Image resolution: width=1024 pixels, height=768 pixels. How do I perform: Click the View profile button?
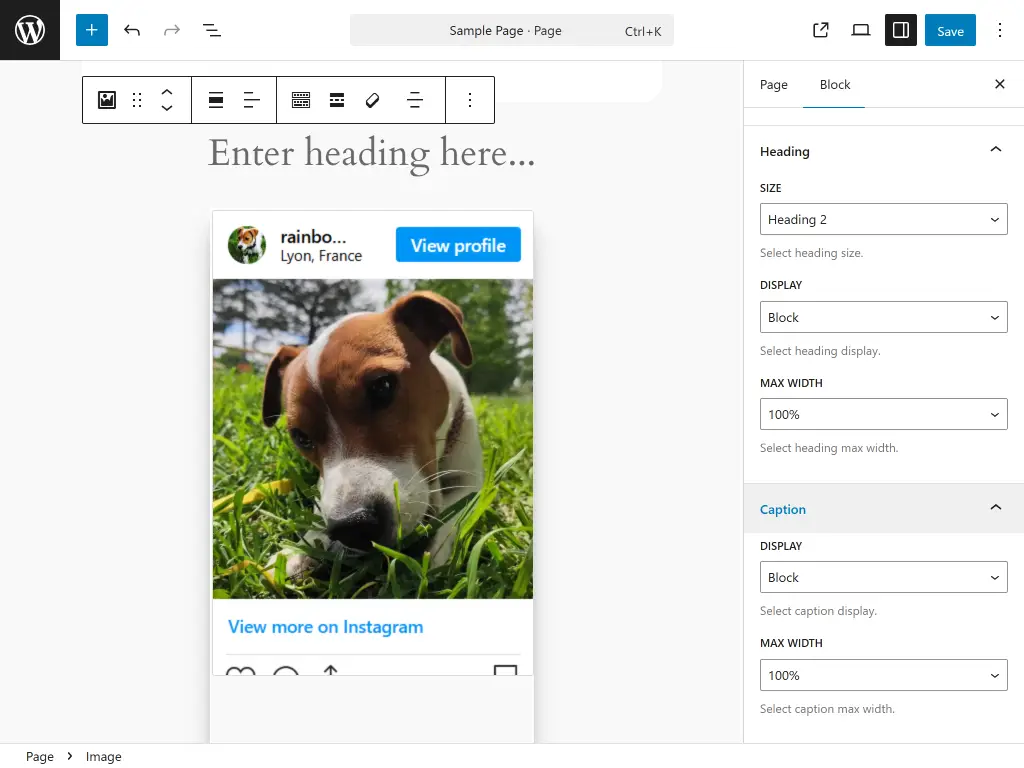pyautogui.click(x=458, y=245)
